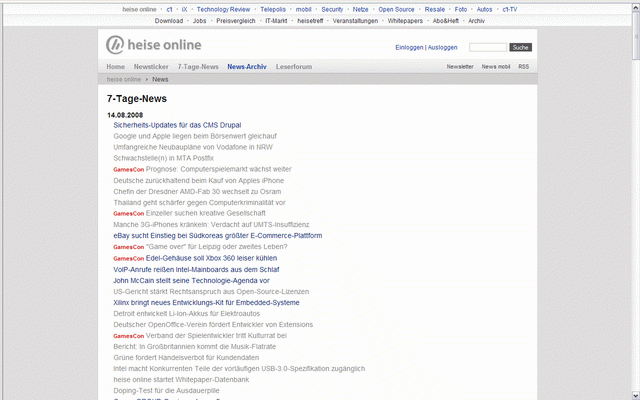Image resolution: width=640 pixels, height=400 pixels.
Task: Open Grüne fordert Handelsverbot article
Action: click(x=186, y=358)
